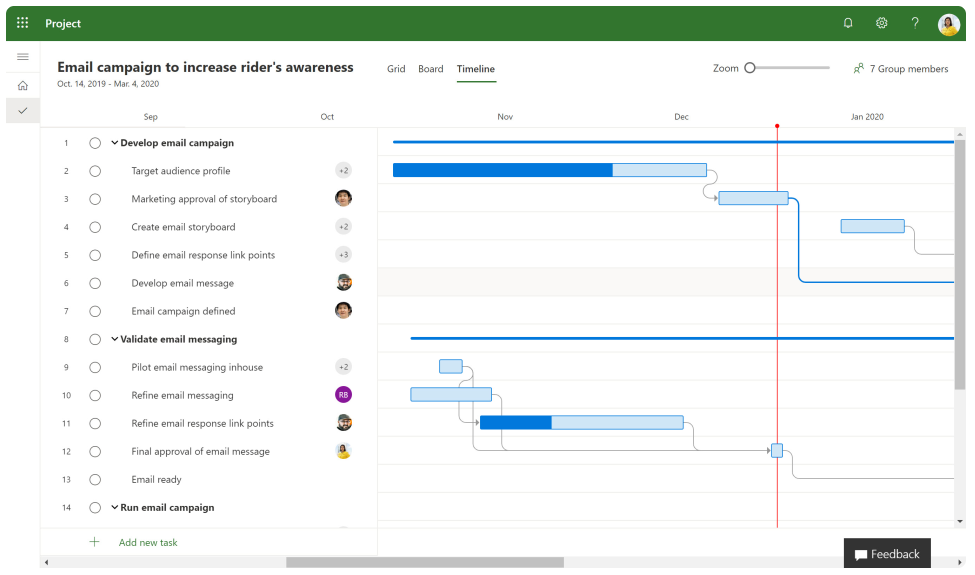The width and height of the screenshot is (975, 575).
Task: Open help question mark icon
Action: 915,23
